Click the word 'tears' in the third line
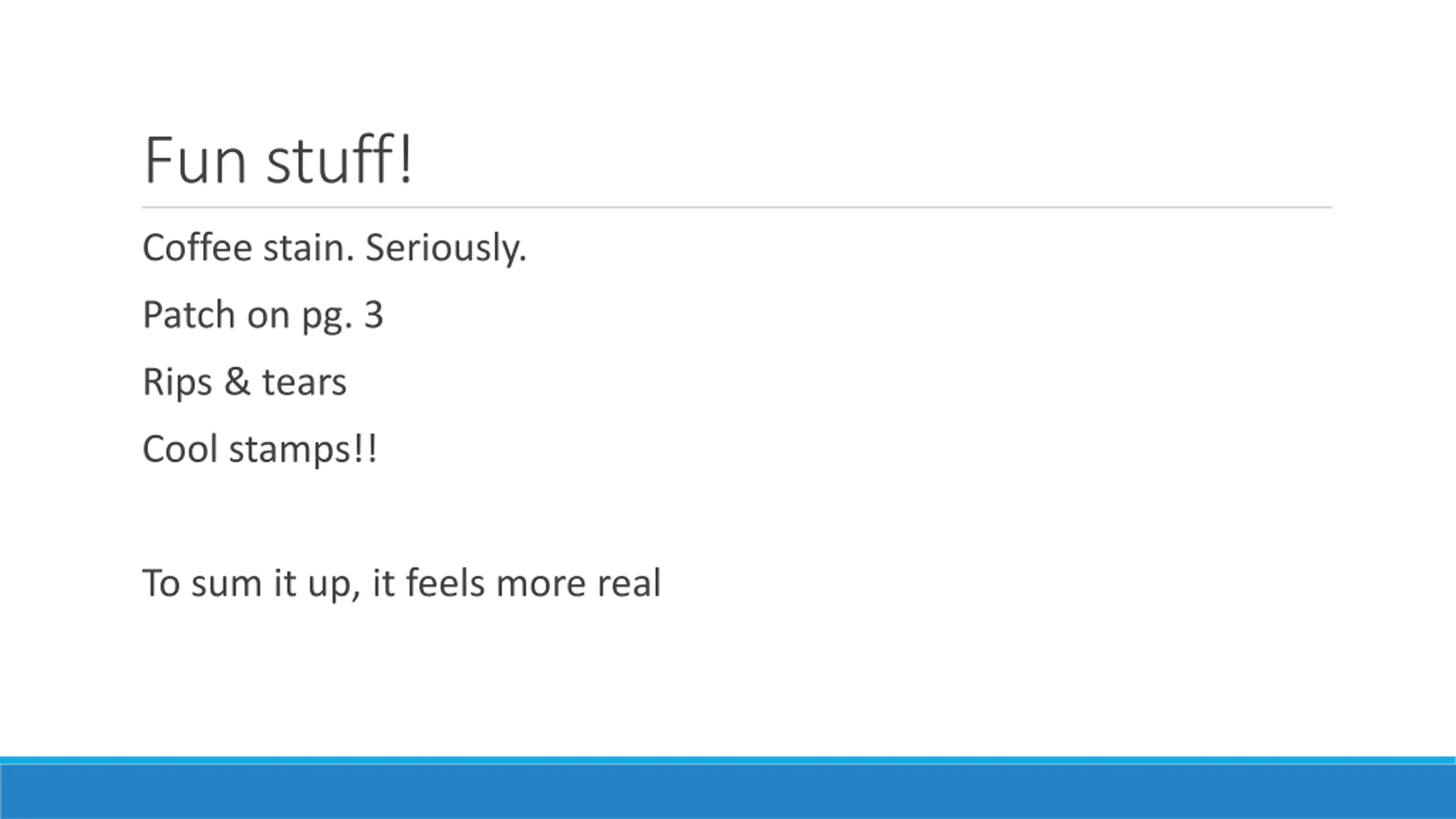 (304, 382)
